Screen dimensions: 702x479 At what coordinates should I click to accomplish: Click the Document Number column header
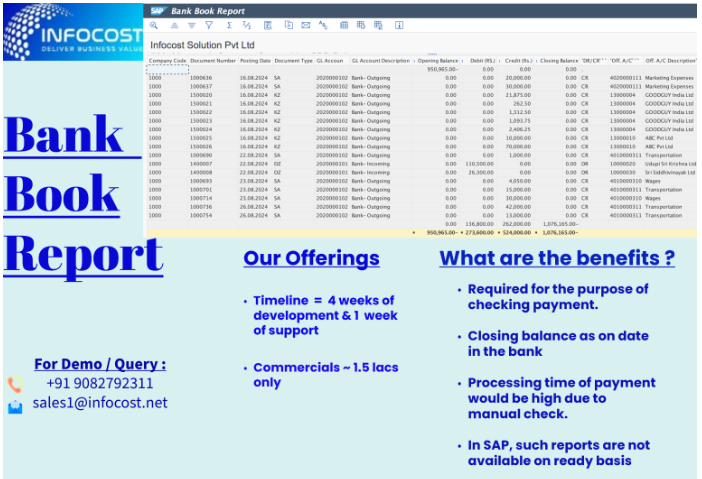(x=213, y=60)
